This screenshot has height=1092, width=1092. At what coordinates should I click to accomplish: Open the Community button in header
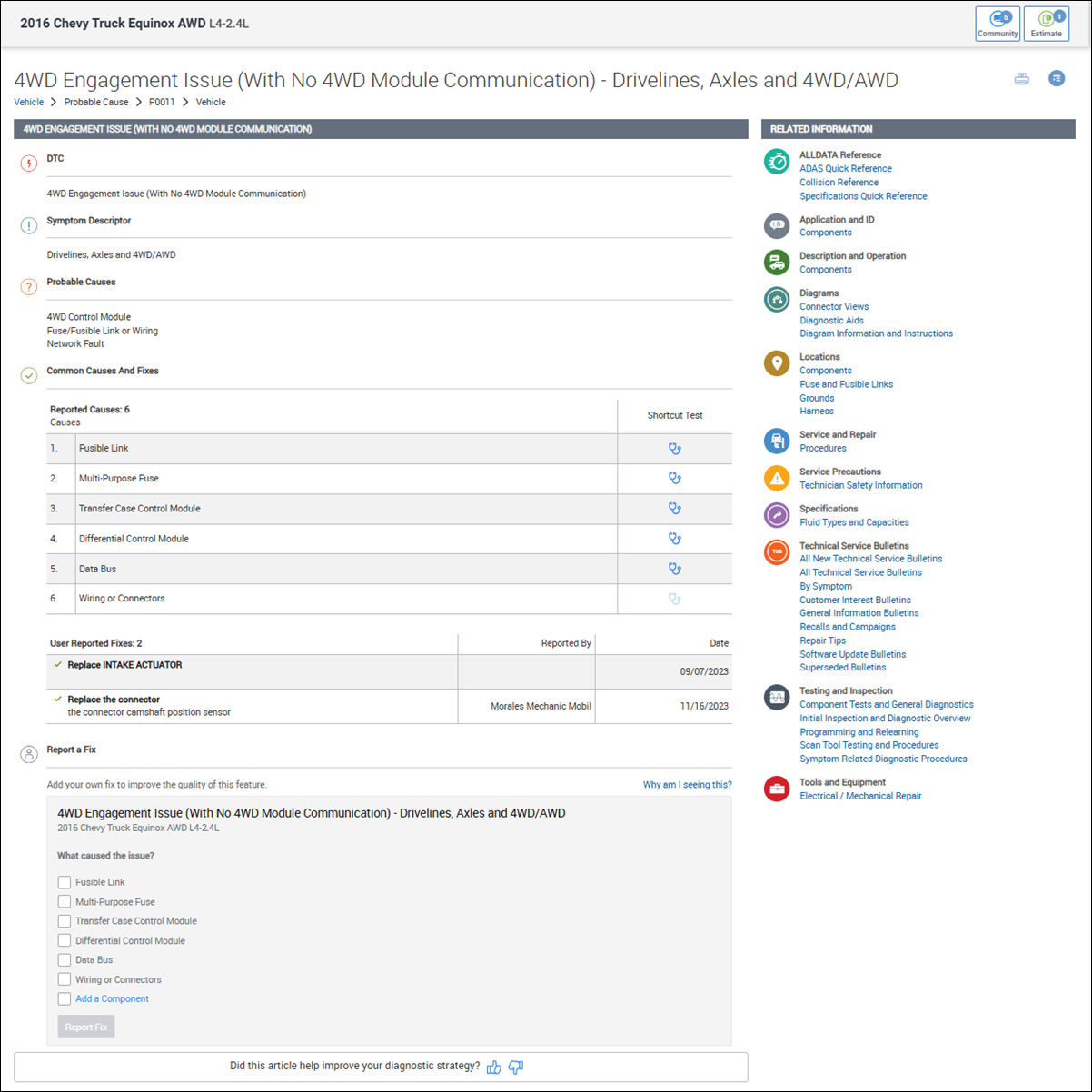997,24
